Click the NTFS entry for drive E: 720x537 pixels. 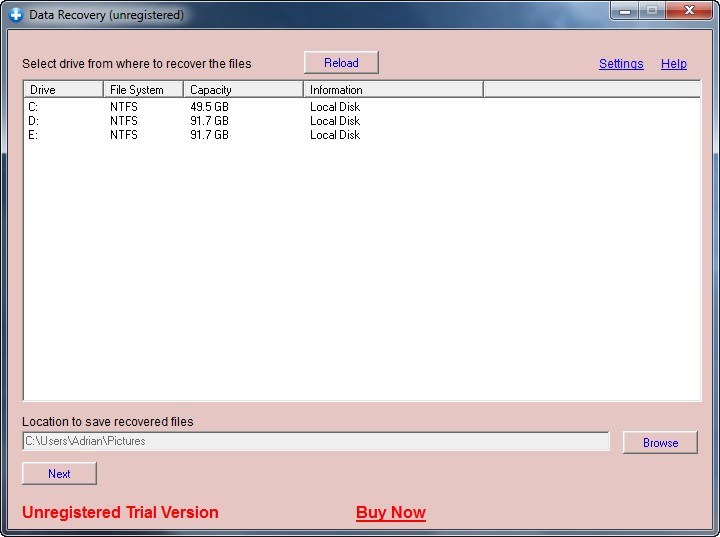tap(124, 135)
